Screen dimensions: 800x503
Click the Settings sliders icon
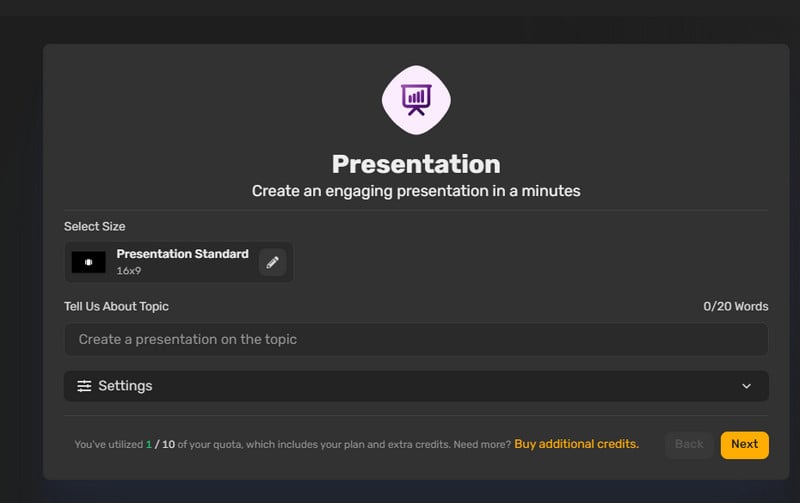tap(84, 386)
